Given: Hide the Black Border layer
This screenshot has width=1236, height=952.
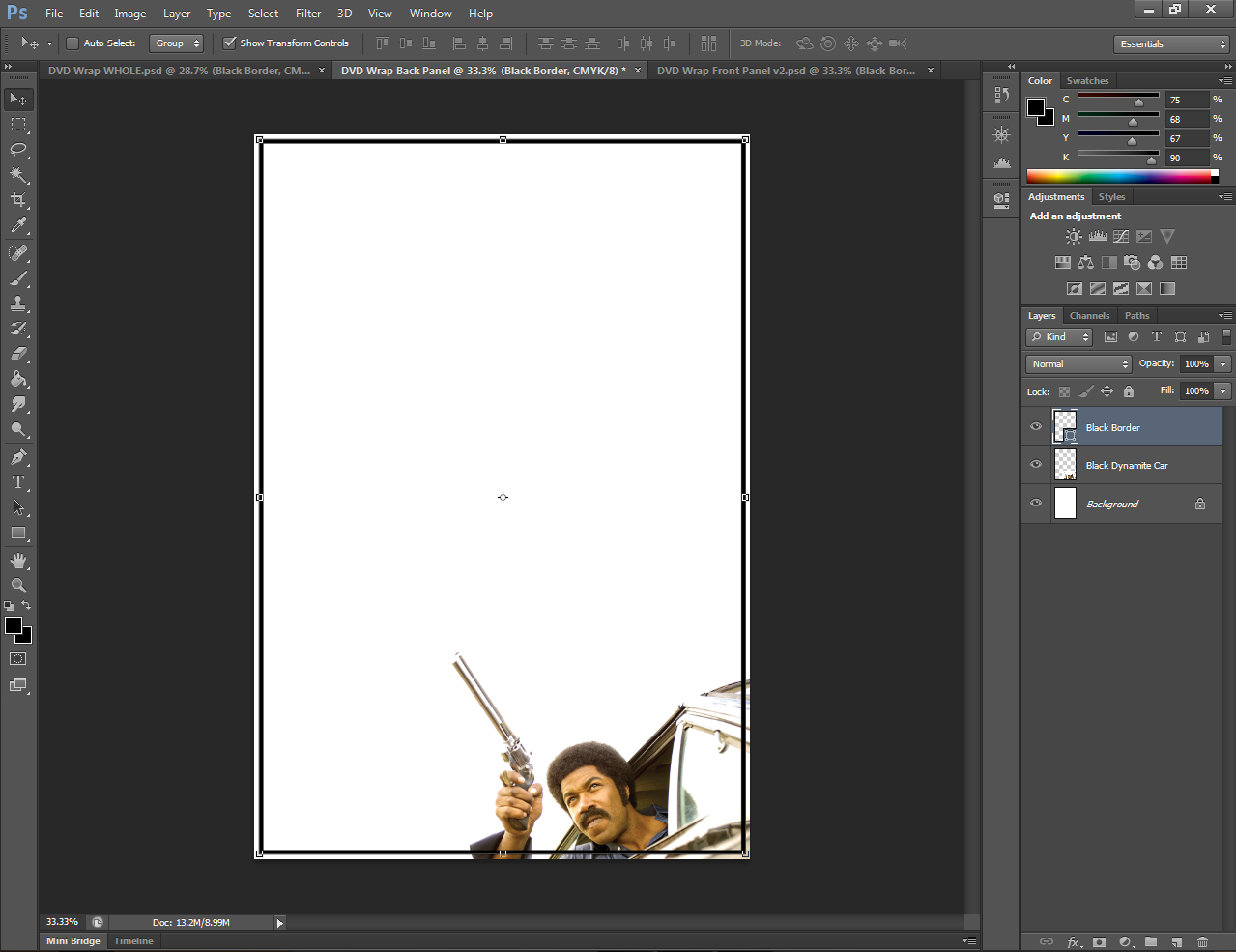Looking at the screenshot, I should [1036, 427].
